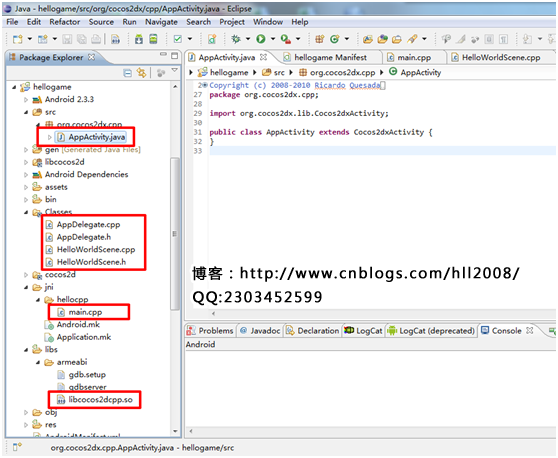Viewport: 558px width, 458px height.
Task: Click the Search flashlight toolbar icon
Action: tap(412, 39)
